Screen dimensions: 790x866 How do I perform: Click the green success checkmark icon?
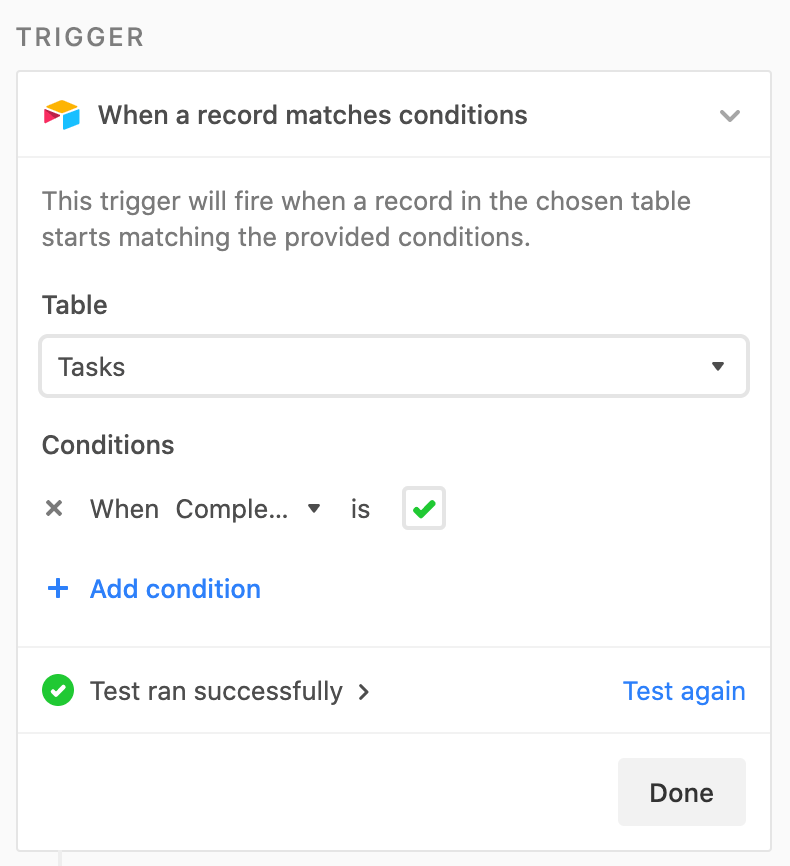click(58, 690)
